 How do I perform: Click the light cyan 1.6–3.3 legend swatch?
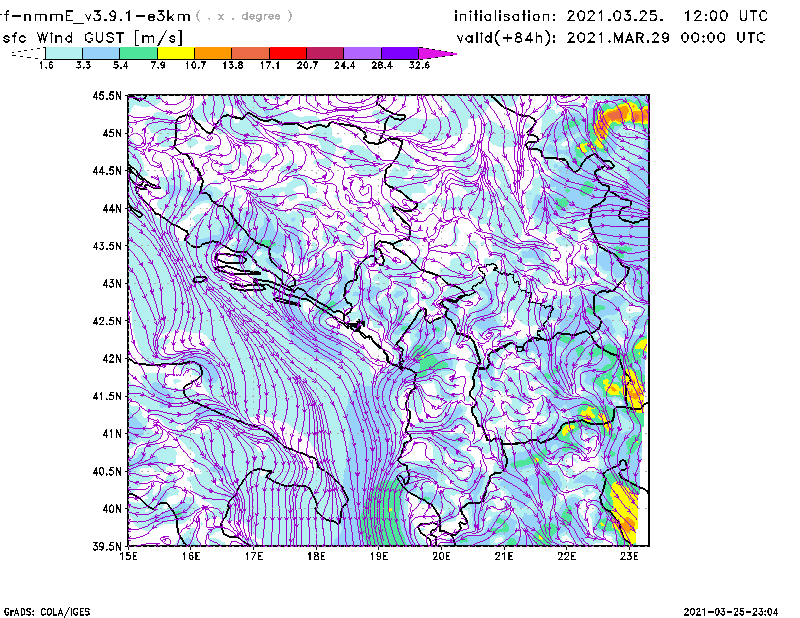point(64,53)
